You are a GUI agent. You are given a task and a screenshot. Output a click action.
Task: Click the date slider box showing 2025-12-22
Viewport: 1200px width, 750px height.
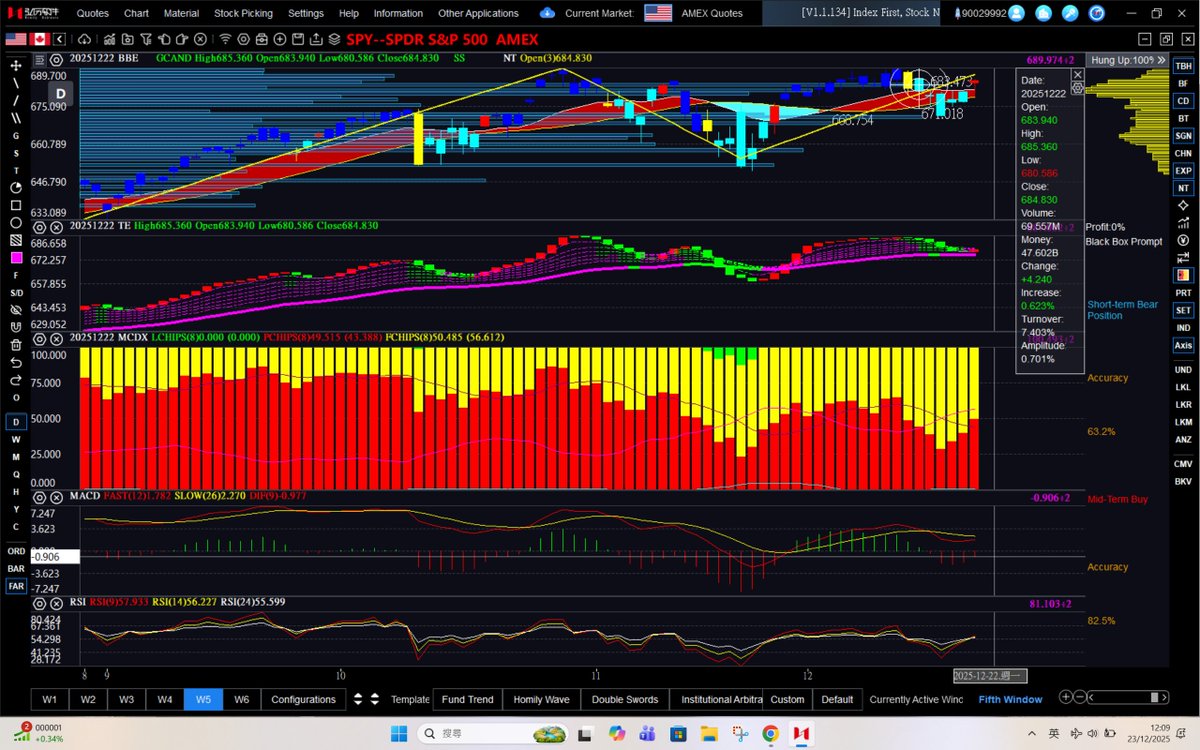click(x=990, y=676)
